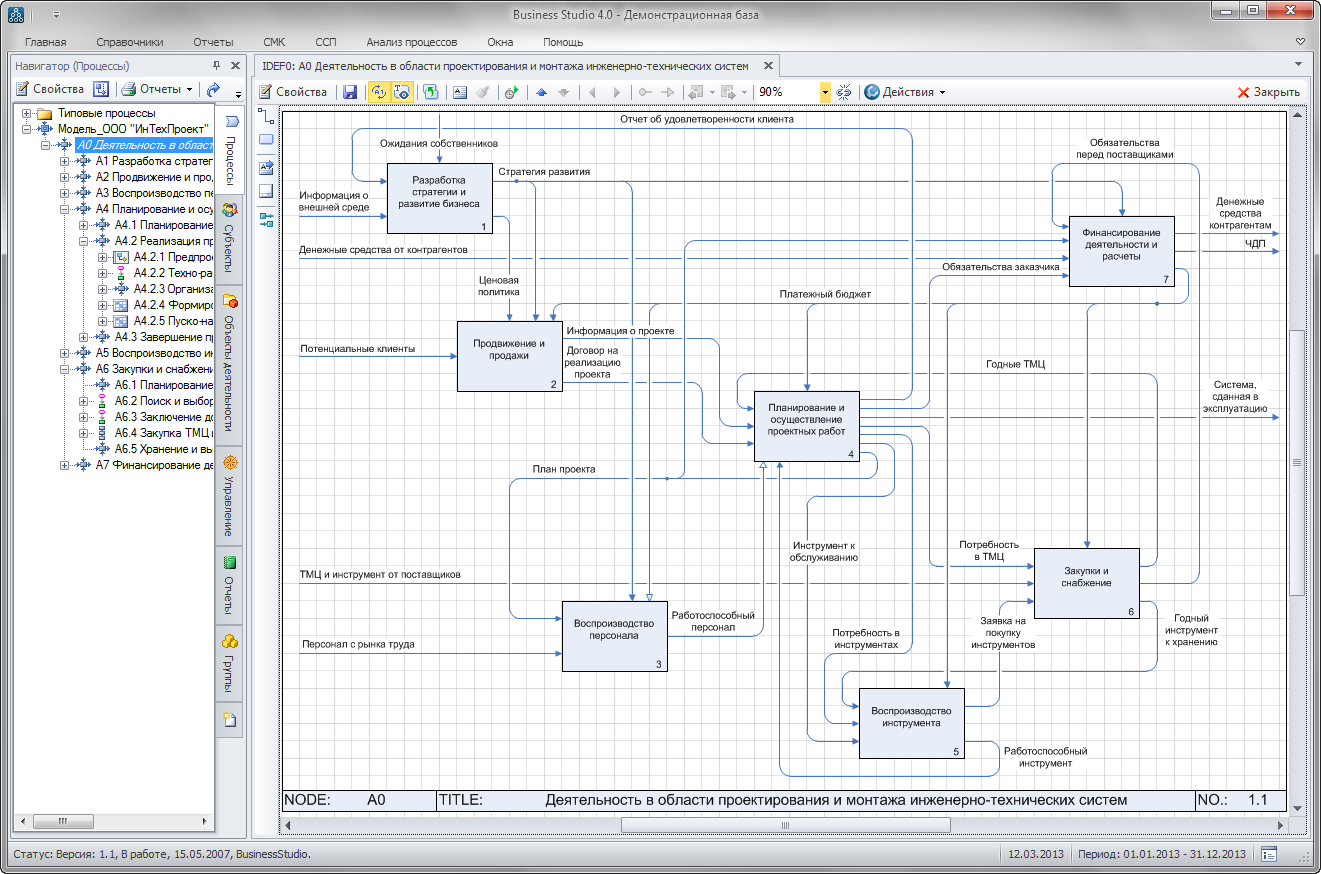Click the Save diagram floppy icon
The height and width of the screenshot is (874, 1321).
[350, 92]
